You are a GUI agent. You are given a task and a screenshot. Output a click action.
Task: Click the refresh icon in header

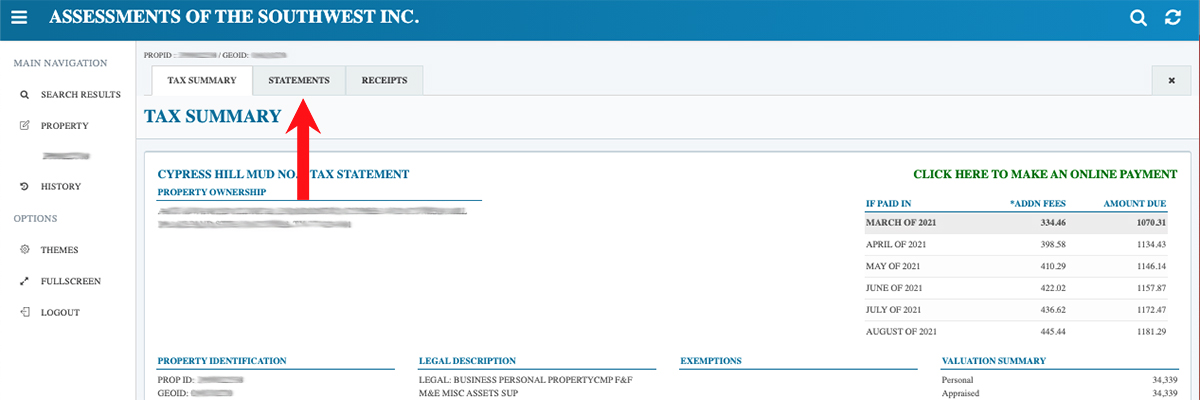(1173, 18)
